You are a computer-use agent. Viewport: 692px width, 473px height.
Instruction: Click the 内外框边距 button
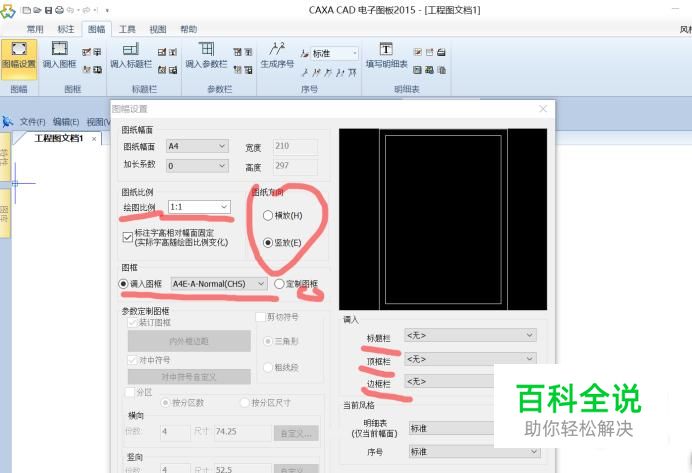click(x=189, y=341)
